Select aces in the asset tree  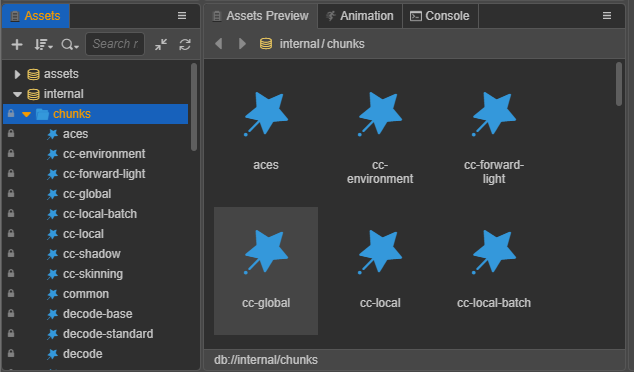point(75,134)
